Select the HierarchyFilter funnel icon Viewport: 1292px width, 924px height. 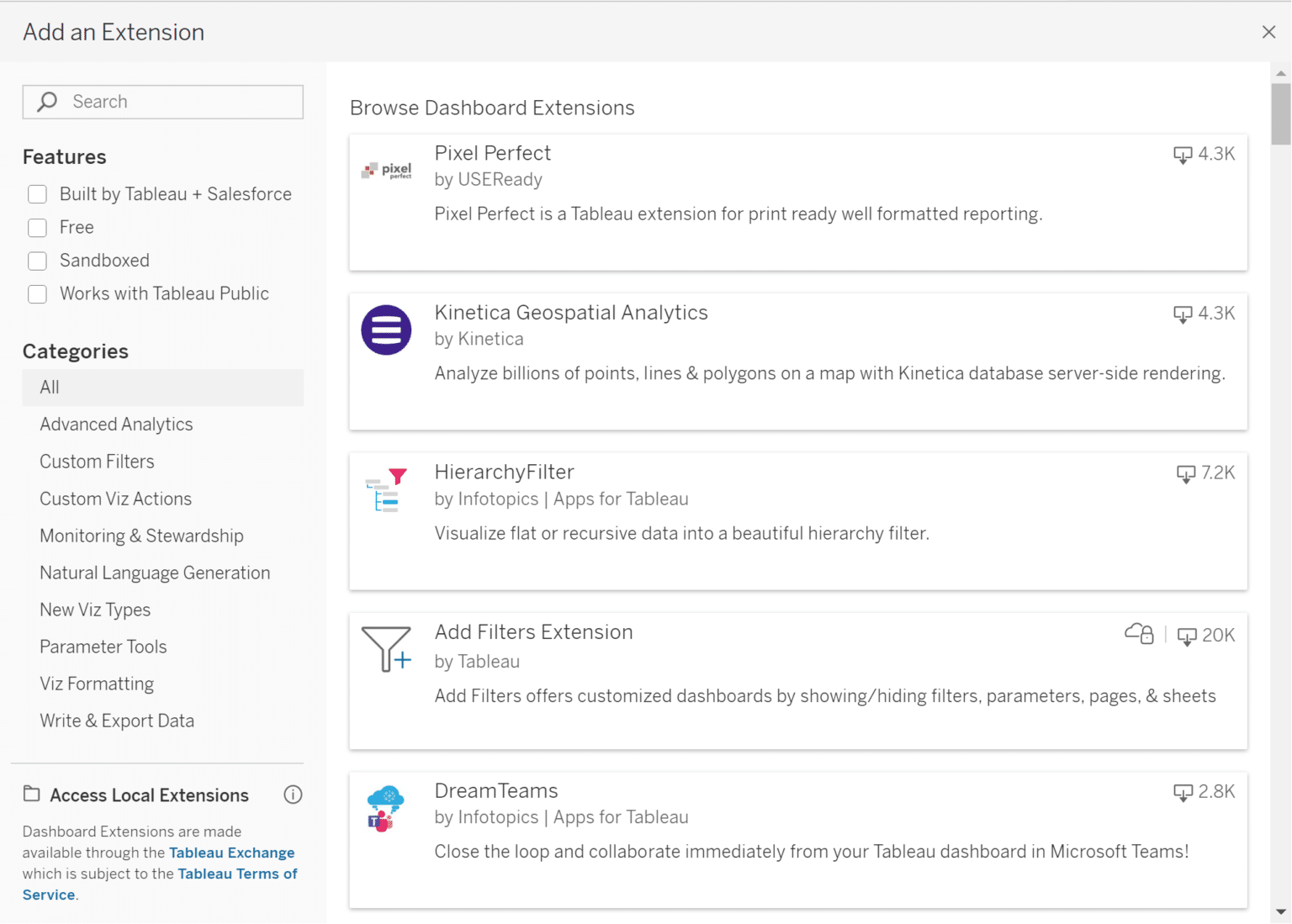[x=386, y=489]
